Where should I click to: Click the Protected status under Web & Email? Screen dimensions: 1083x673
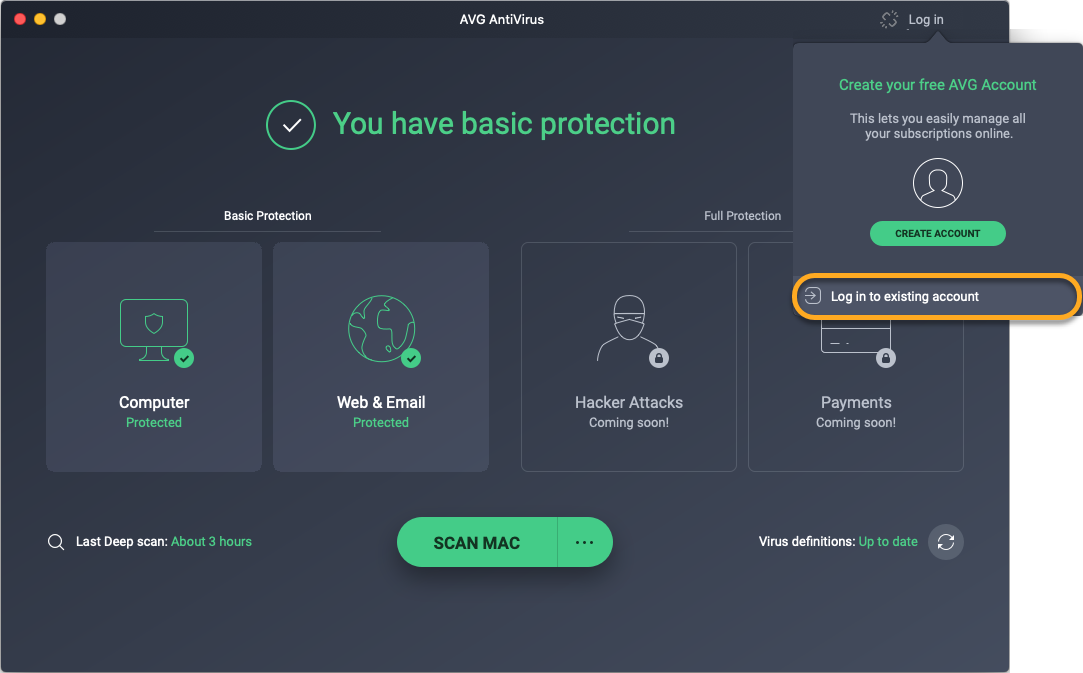pos(381,422)
